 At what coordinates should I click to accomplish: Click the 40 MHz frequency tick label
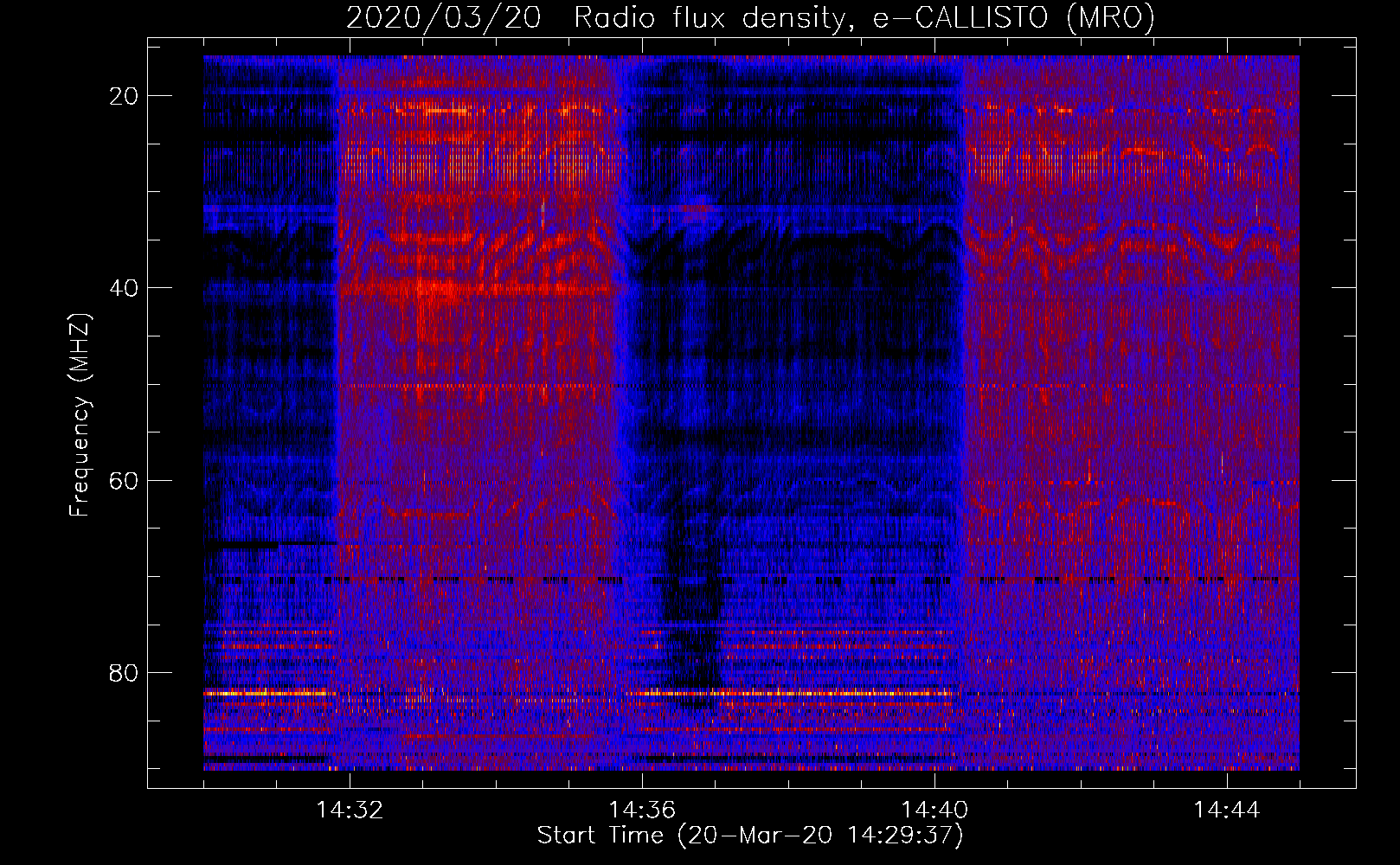pyautogui.click(x=125, y=288)
